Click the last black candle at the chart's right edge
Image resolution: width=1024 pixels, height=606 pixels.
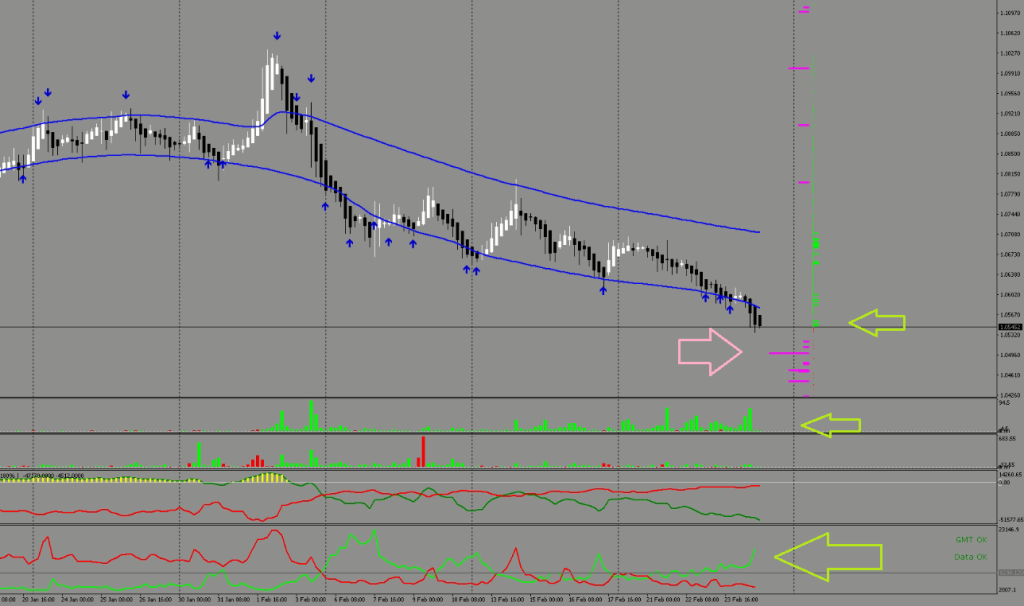point(760,320)
